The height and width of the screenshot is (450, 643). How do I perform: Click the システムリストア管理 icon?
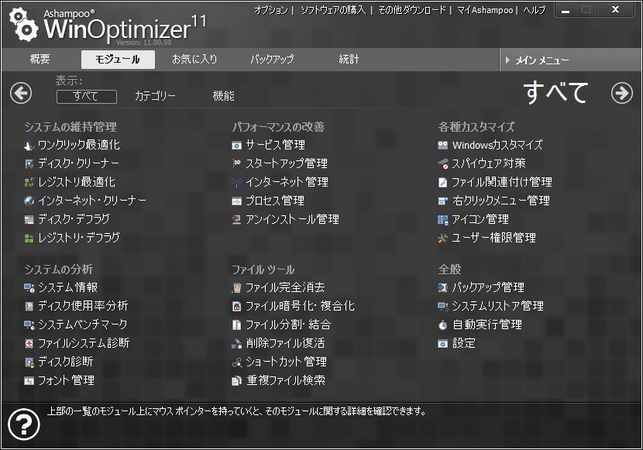(443, 306)
